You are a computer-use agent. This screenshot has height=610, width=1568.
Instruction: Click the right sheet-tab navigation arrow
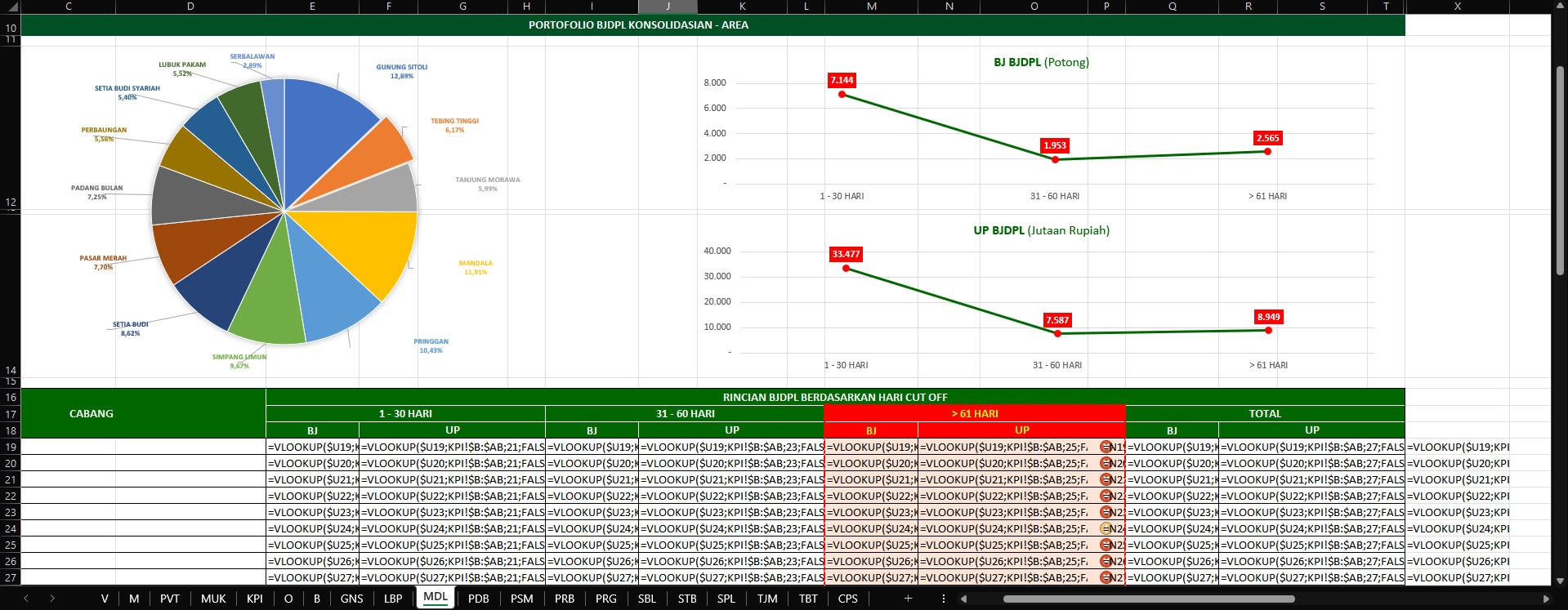(52, 599)
